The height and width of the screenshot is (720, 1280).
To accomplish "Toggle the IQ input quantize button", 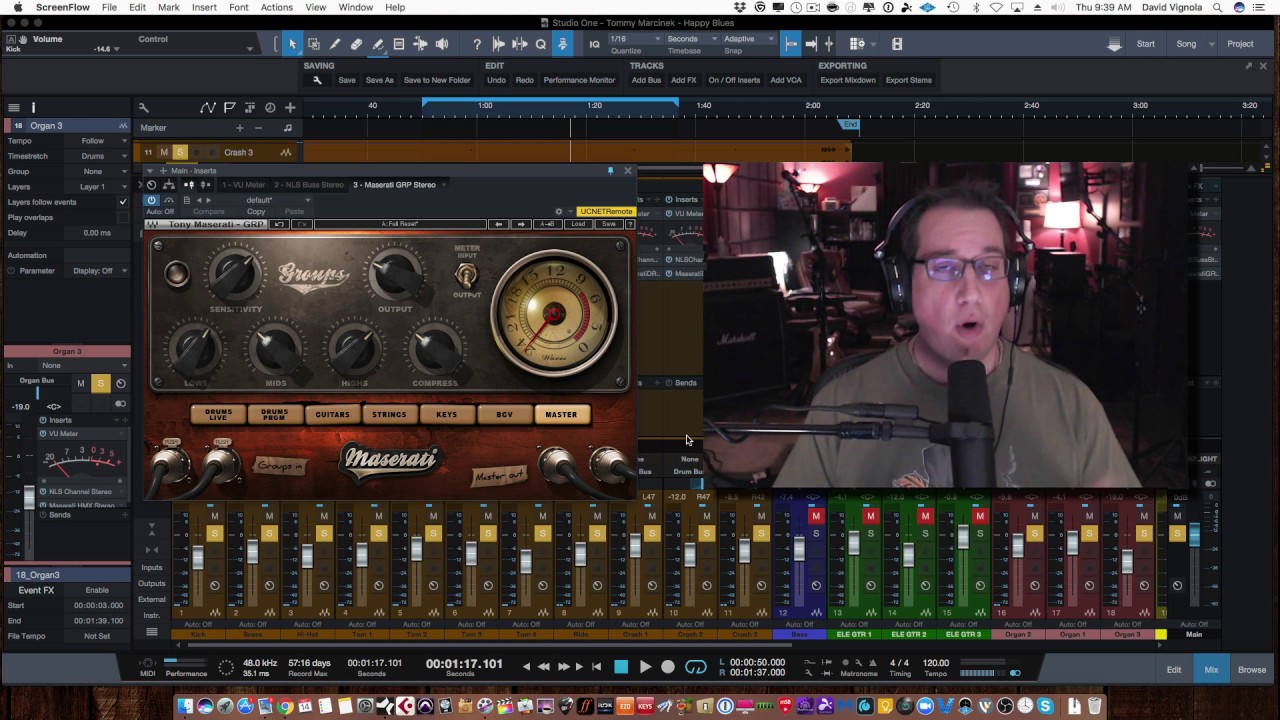I will coord(594,44).
